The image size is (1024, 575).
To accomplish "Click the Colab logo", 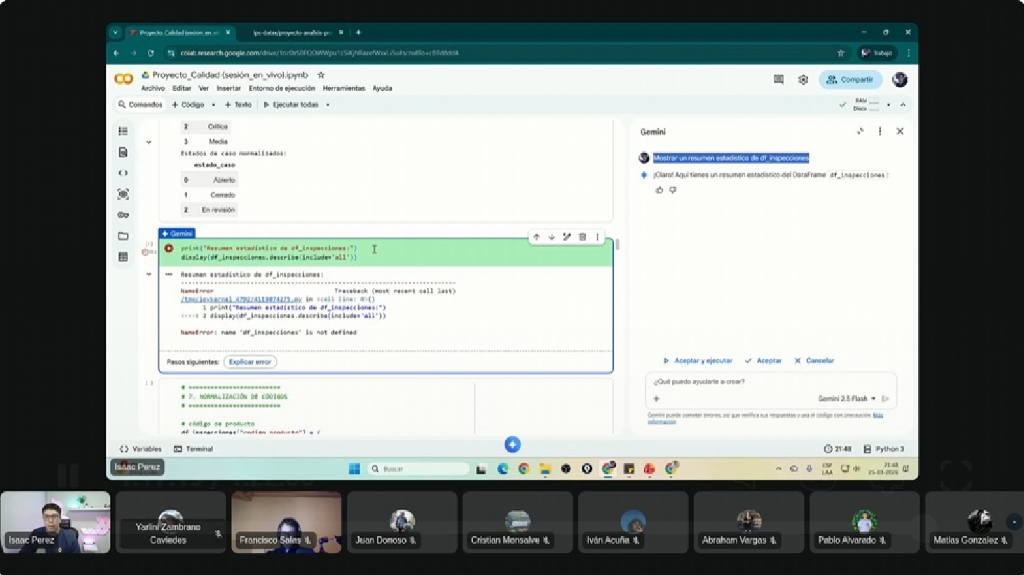I will [123, 80].
